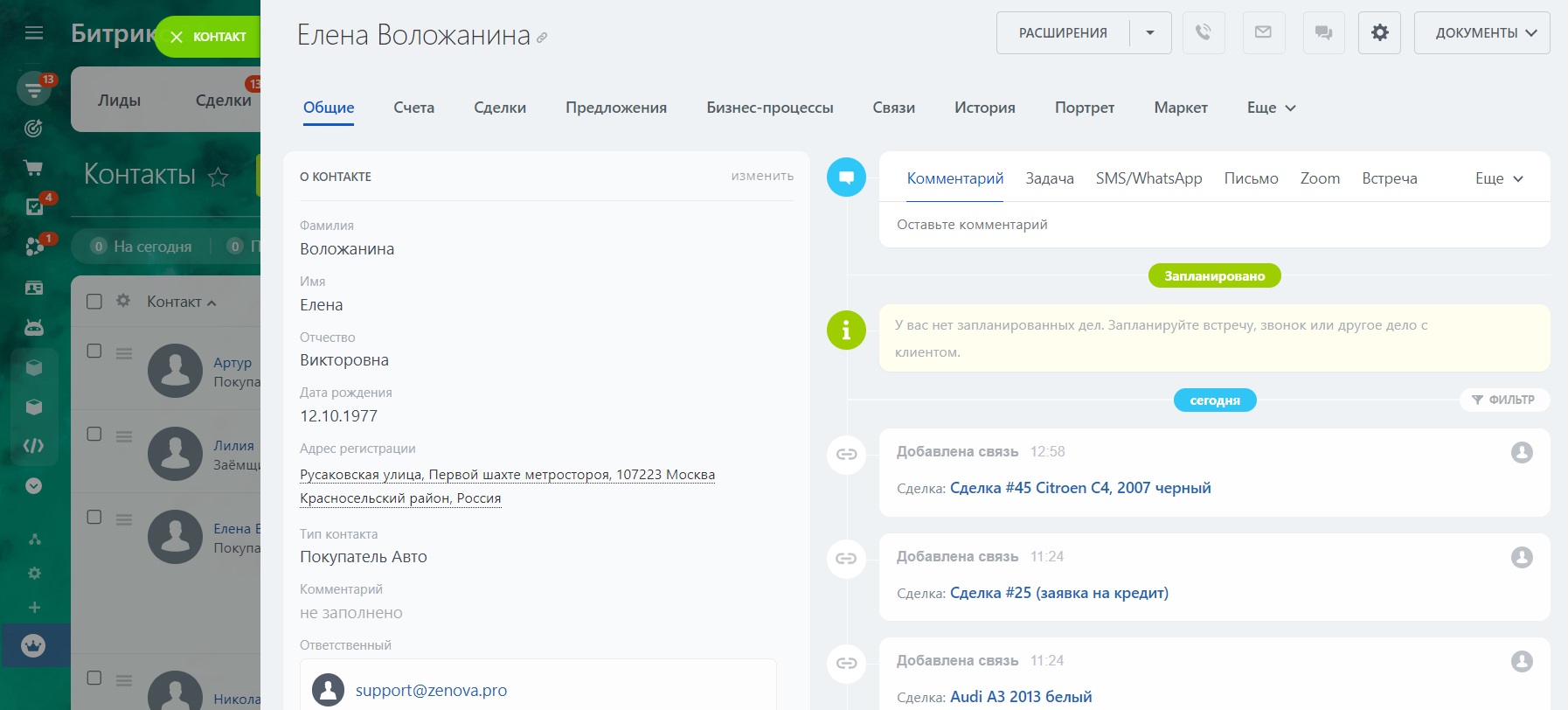Expand Еще in the timeline activity tabs
The image size is (1568, 710).
1499,178
